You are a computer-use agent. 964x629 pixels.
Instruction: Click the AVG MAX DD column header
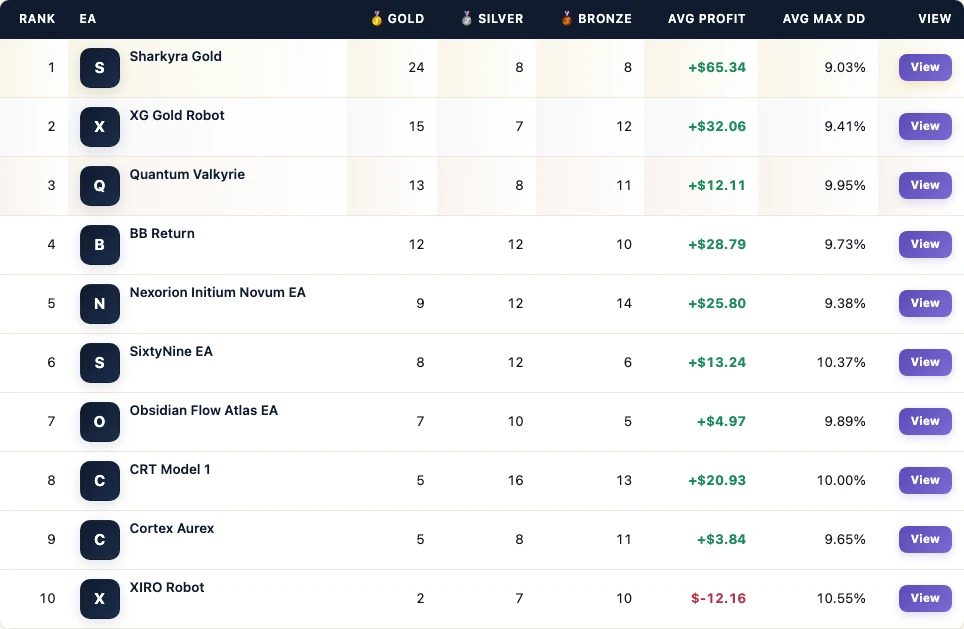pyautogui.click(x=824, y=18)
